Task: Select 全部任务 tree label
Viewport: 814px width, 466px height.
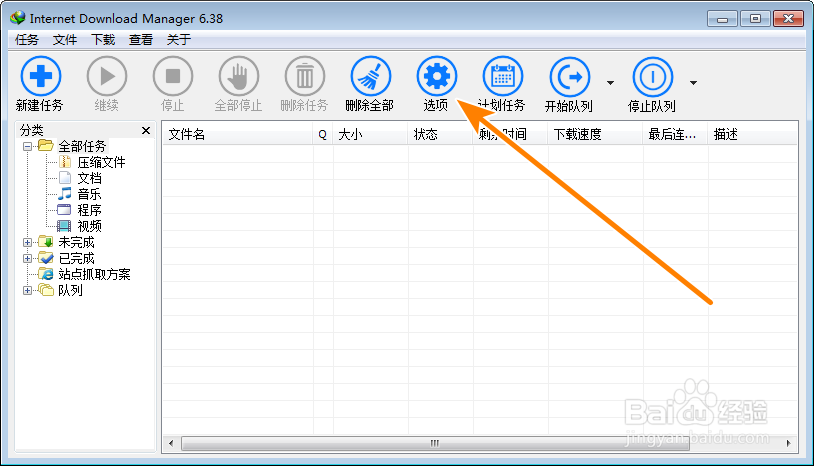Action: 82,146
